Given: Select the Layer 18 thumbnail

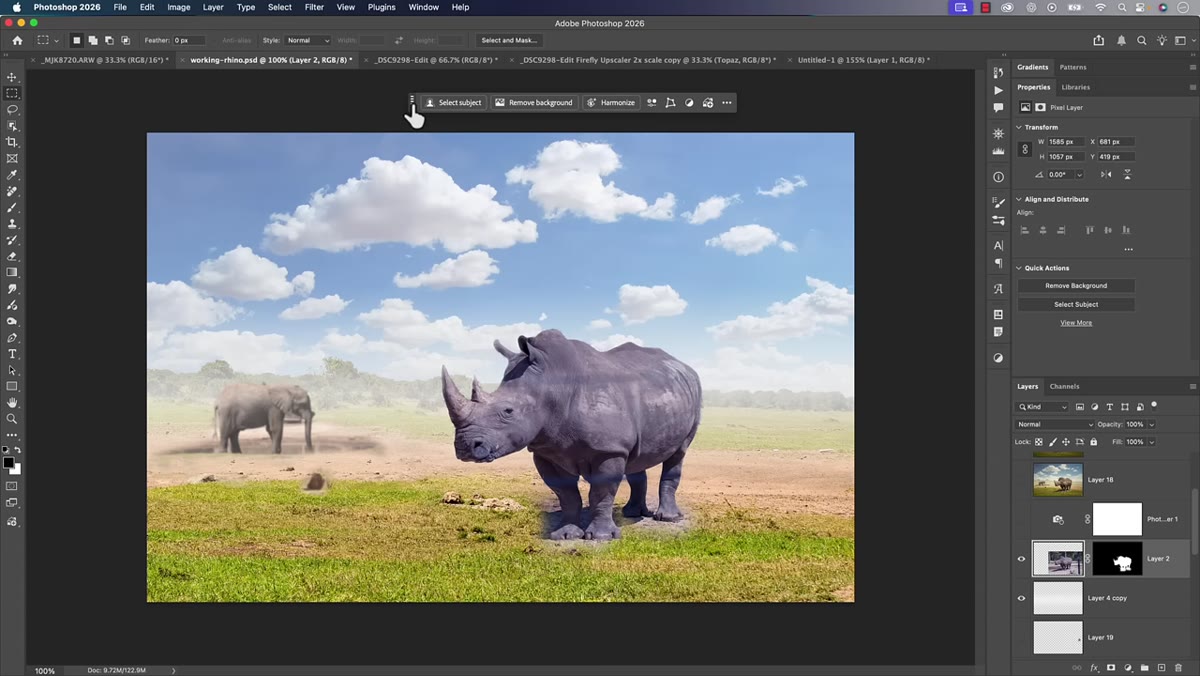Looking at the screenshot, I should (x=1058, y=480).
